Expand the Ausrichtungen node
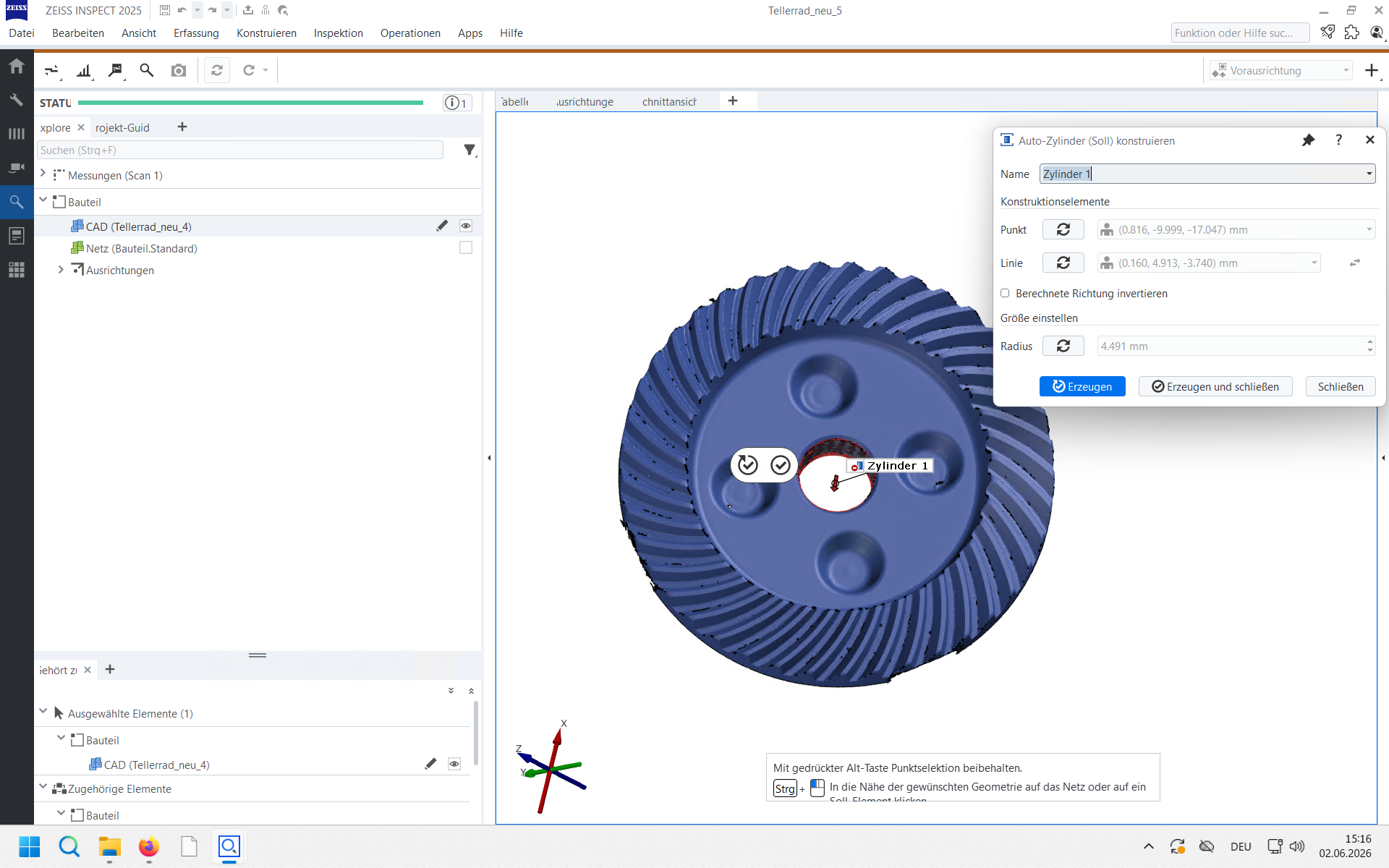 pyautogui.click(x=61, y=270)
